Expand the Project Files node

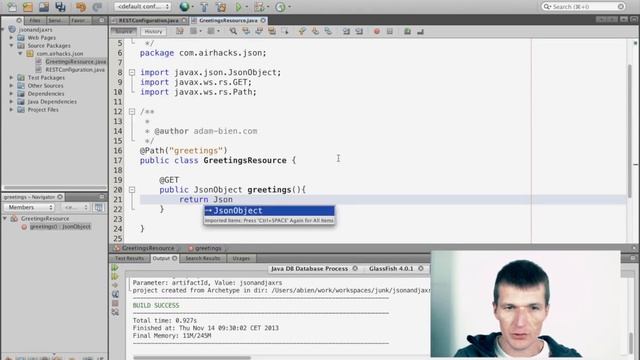(11, 109)
